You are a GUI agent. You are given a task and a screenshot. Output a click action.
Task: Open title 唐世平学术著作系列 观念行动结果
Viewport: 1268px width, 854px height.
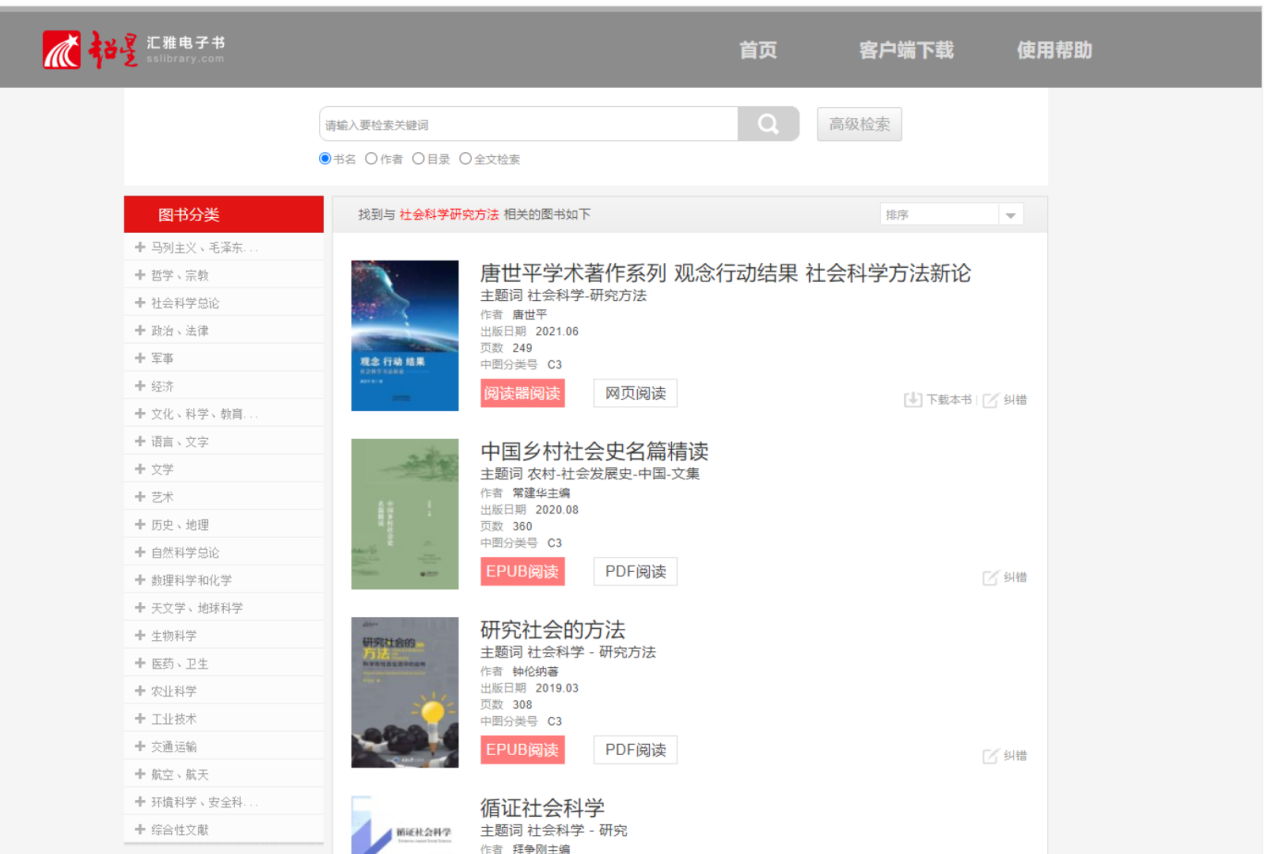(725, 273)
